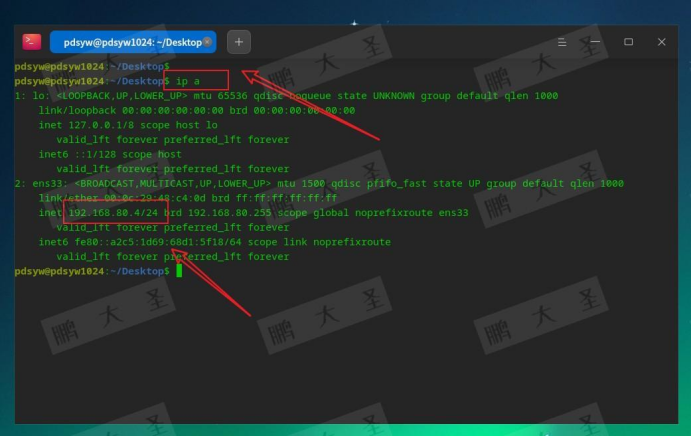692x436 pixels.
Task: Click the '2: ens33:' interface line
Action: [x=320, y=183]
